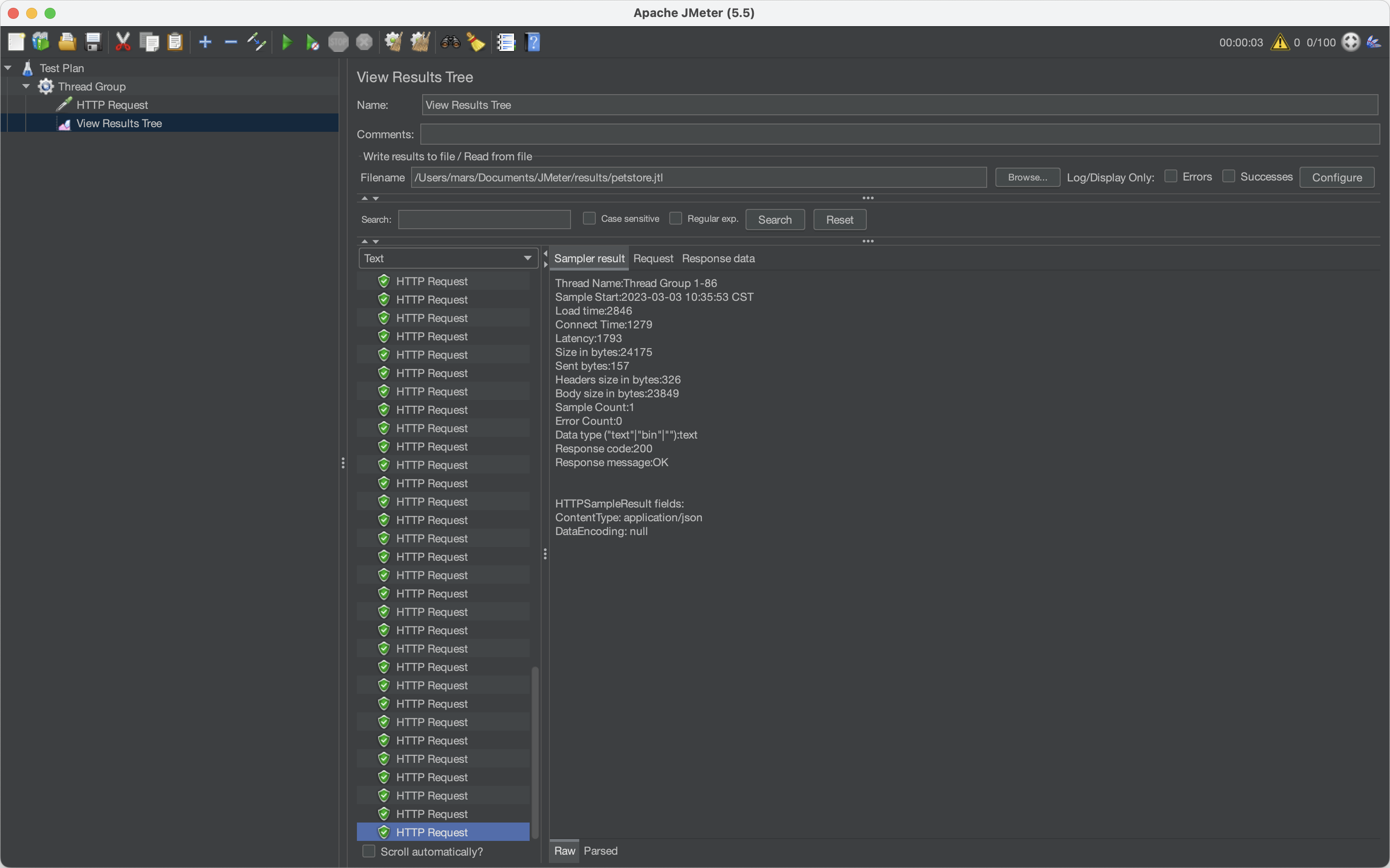Collapse all nodes with the minus icon
This screenshot has height=868, width=1390.
pyautogui.click(x=231, y=42)
